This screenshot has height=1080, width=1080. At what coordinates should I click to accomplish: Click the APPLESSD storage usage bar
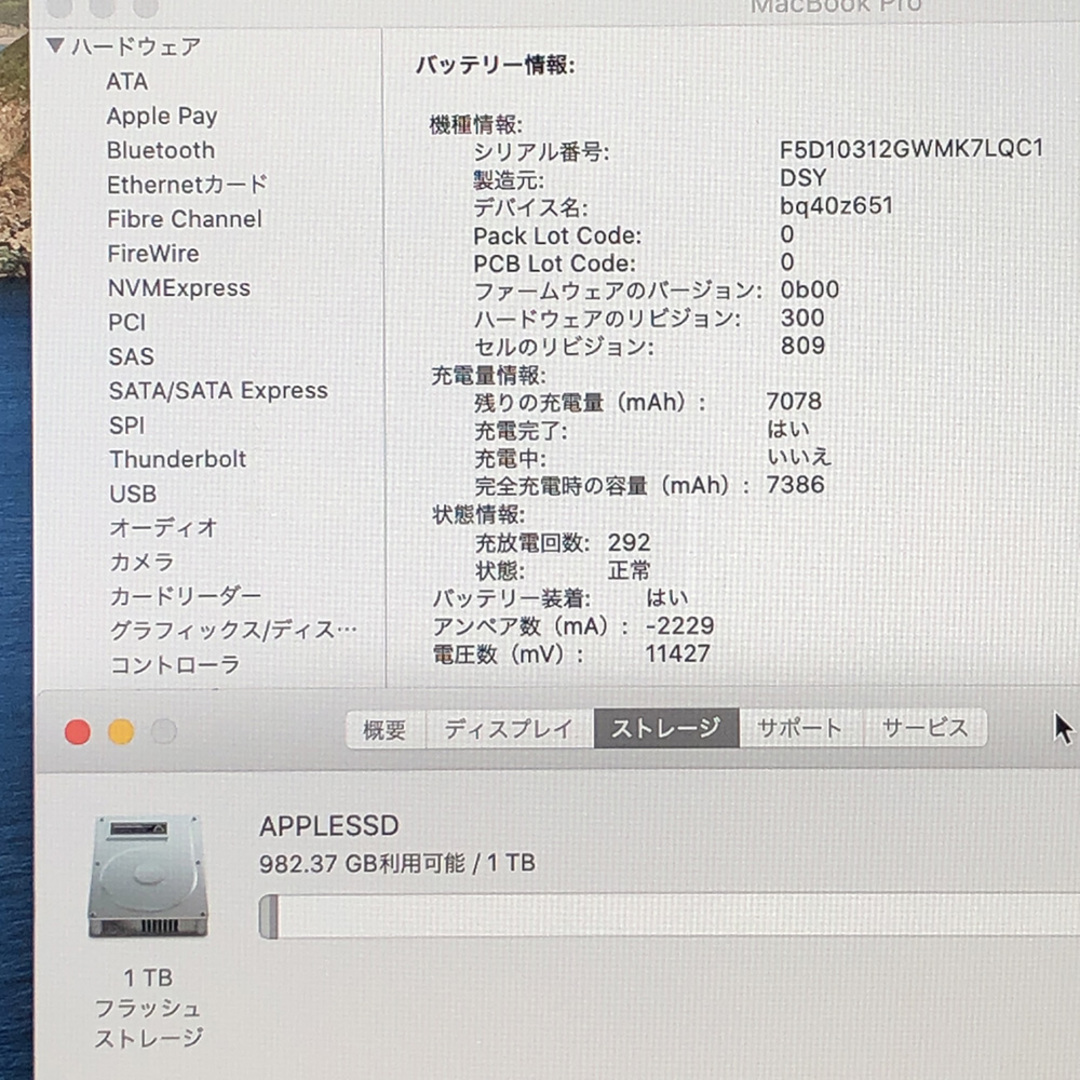(669, 916)
